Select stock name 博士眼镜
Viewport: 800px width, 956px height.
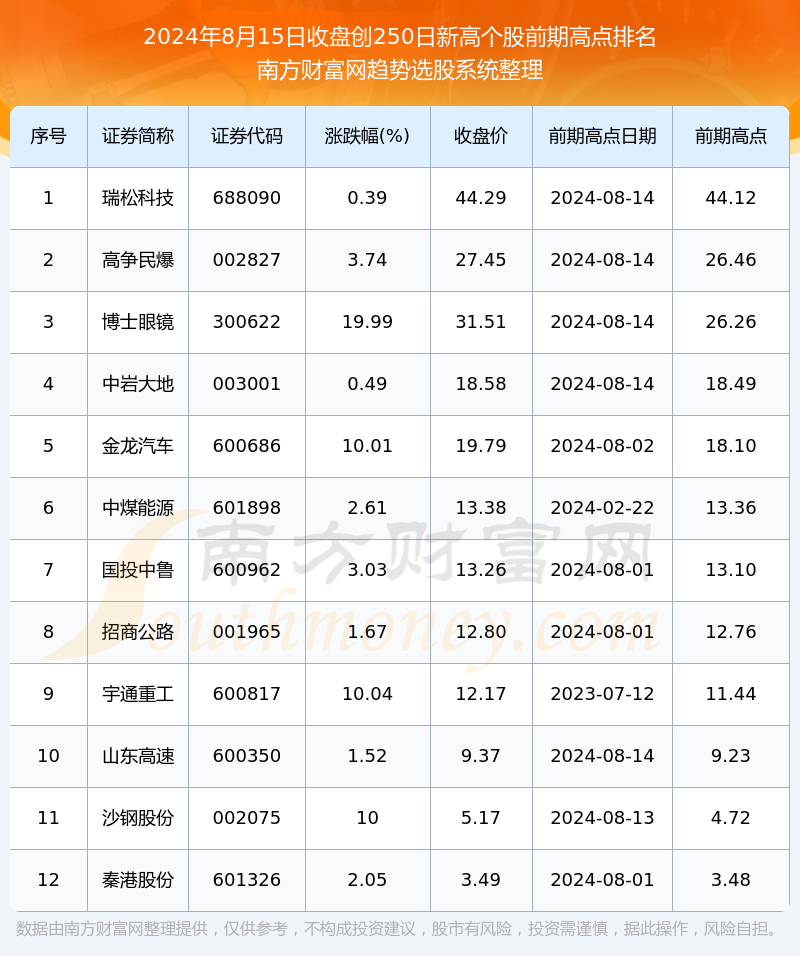pyautogui.click(x=138, y=322)
